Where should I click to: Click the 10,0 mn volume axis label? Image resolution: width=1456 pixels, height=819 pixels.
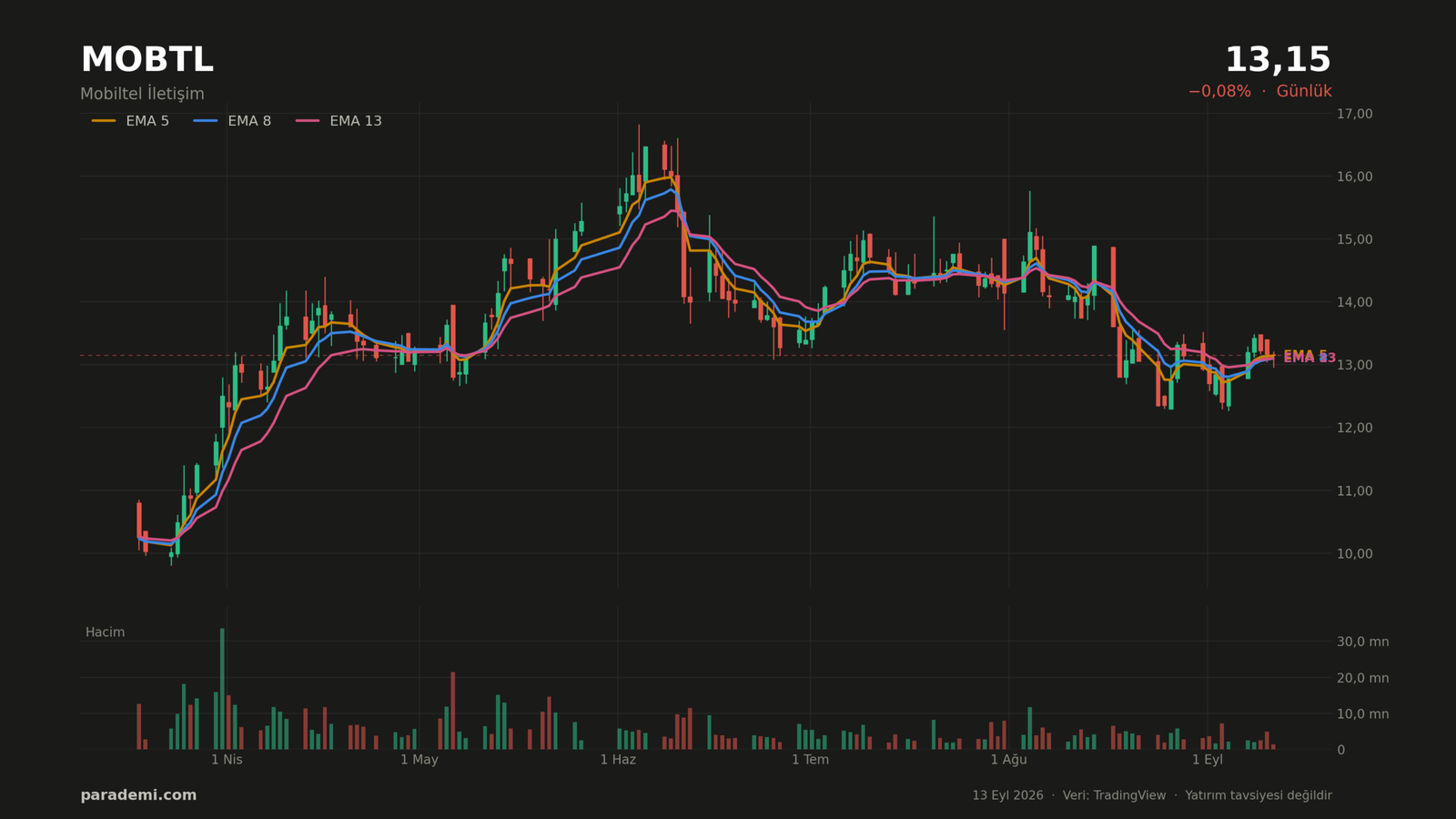pyautogui.click(x=1362, y=714)
